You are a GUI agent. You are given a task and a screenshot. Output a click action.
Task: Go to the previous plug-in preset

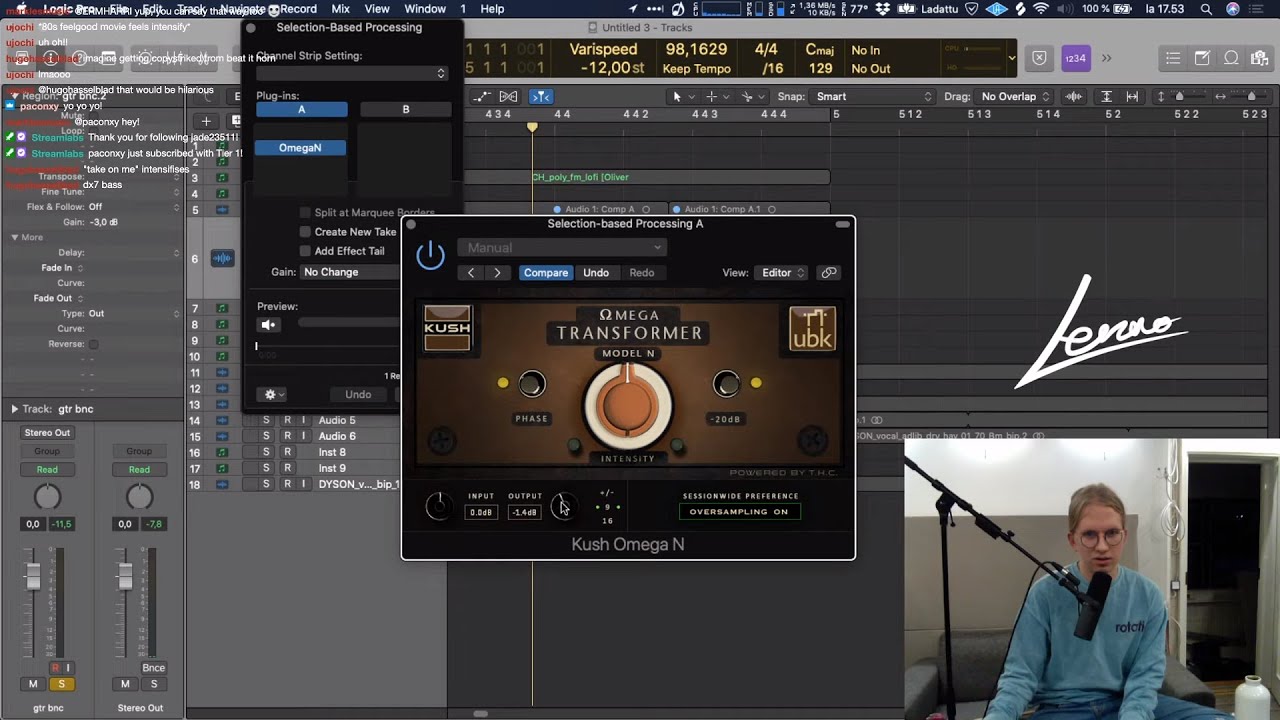(x=471, y=272)
